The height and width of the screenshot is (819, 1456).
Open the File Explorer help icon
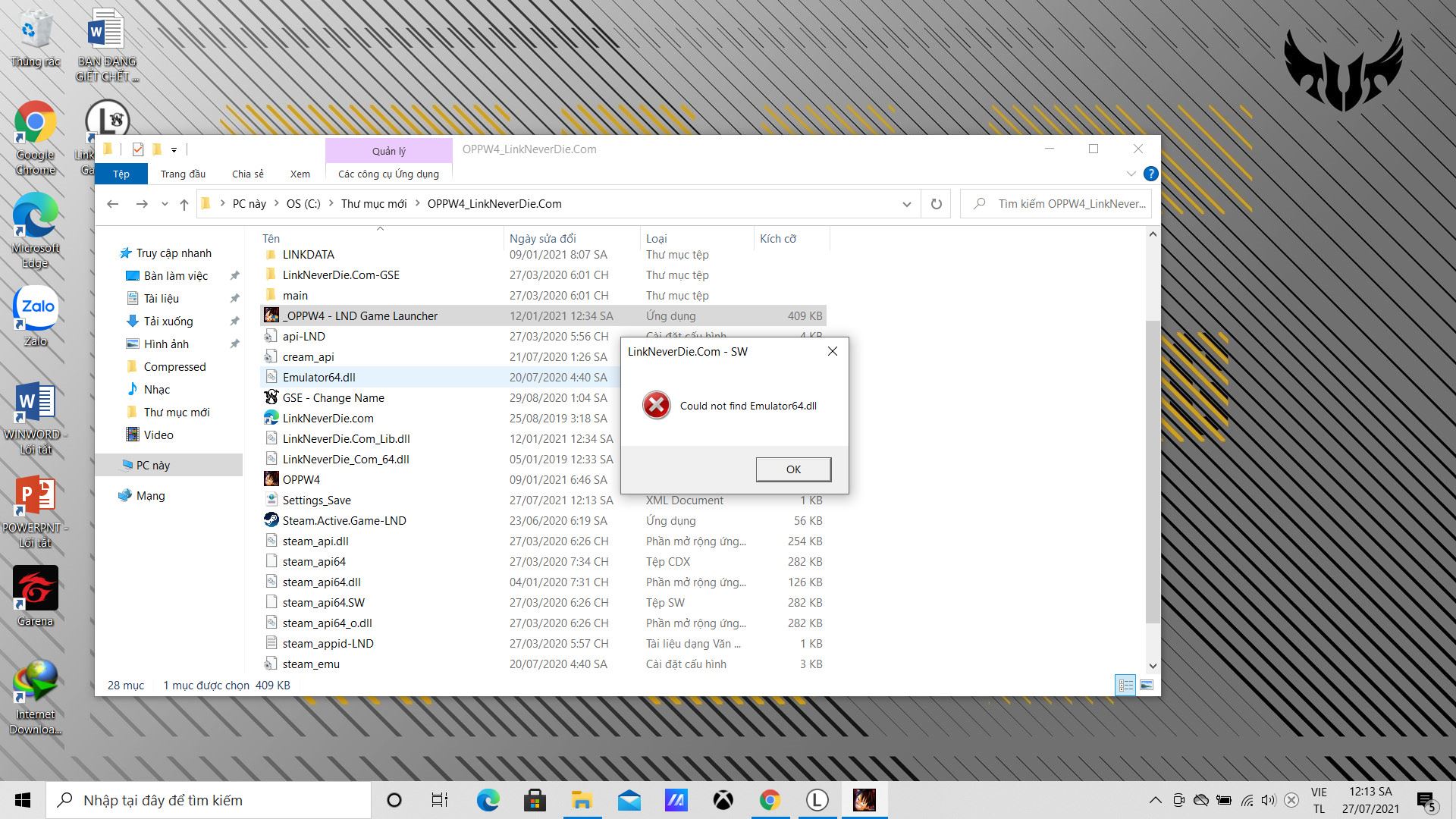click(1150, 174)
